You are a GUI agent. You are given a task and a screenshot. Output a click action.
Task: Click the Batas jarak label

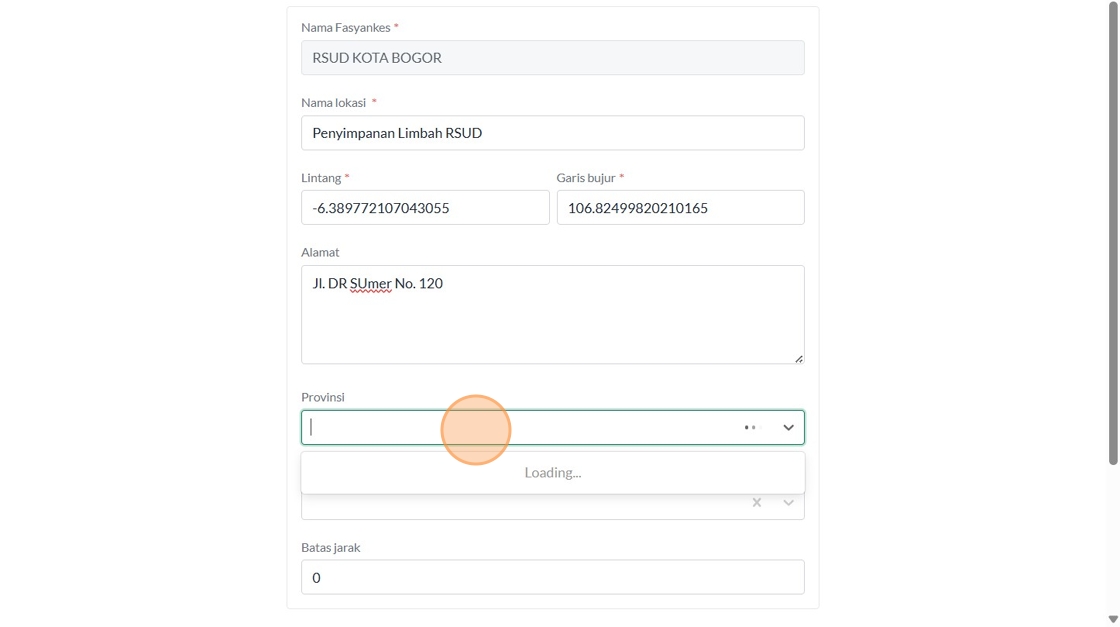click(x=330, y=547)
